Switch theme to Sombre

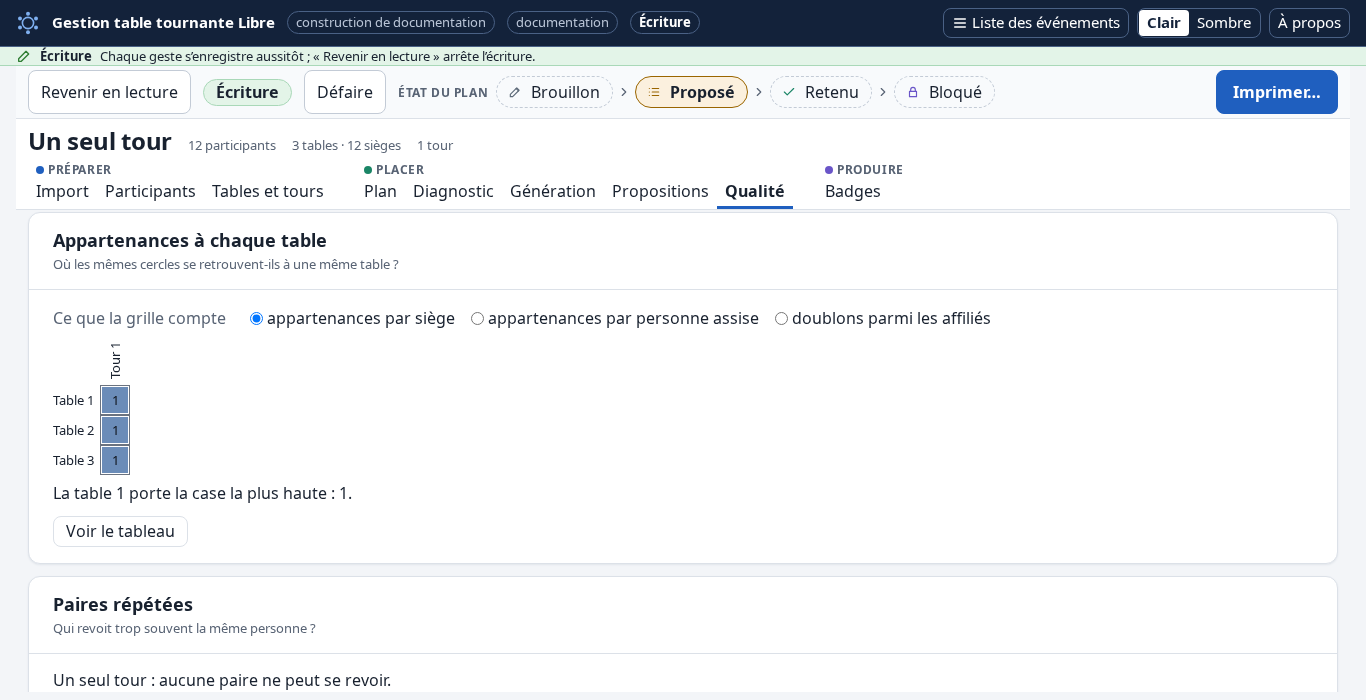click(1224, 23)
